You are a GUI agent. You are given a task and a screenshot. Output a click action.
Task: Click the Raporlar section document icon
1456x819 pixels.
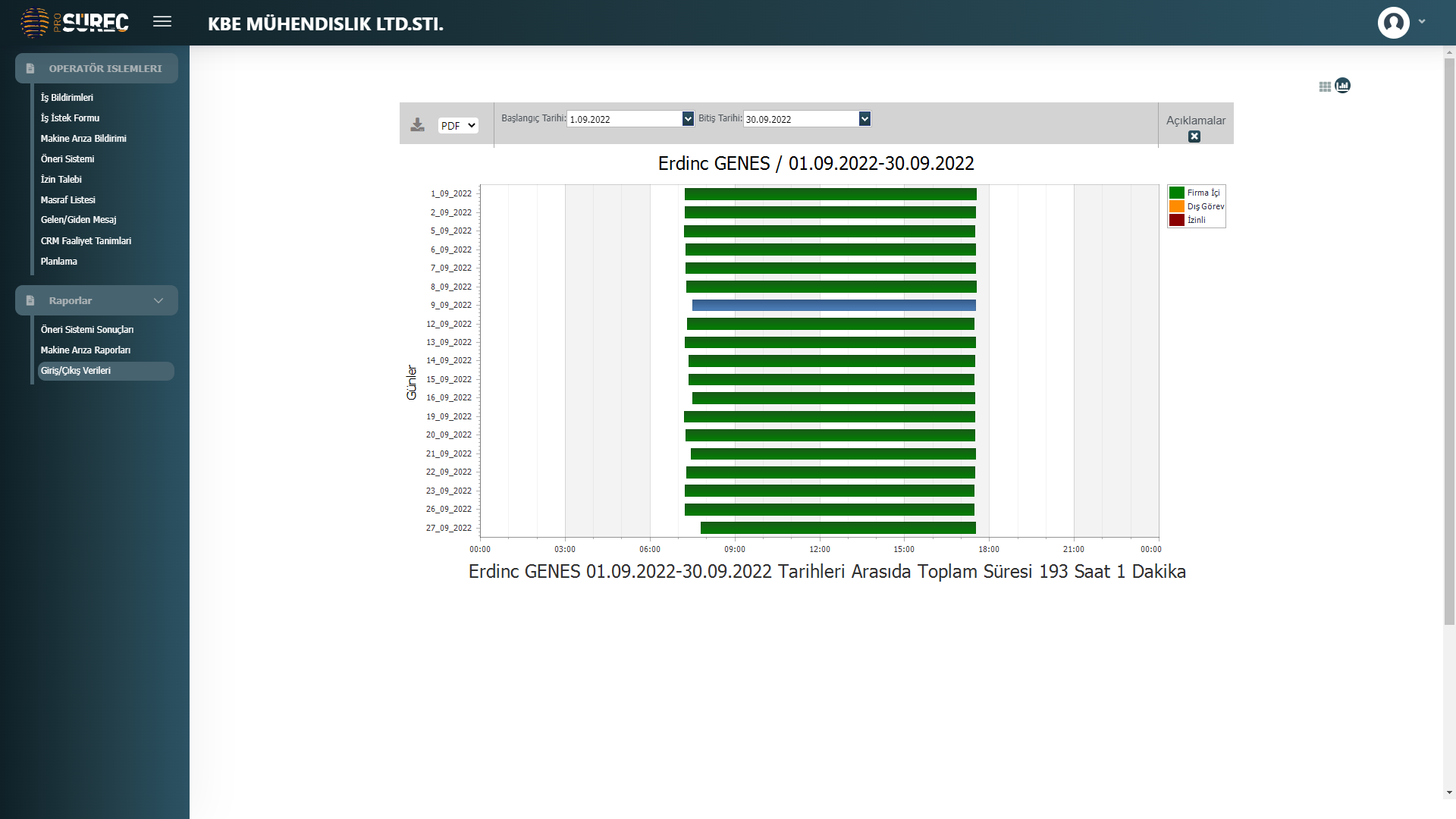pyautogui.click(x=30, y=300)
